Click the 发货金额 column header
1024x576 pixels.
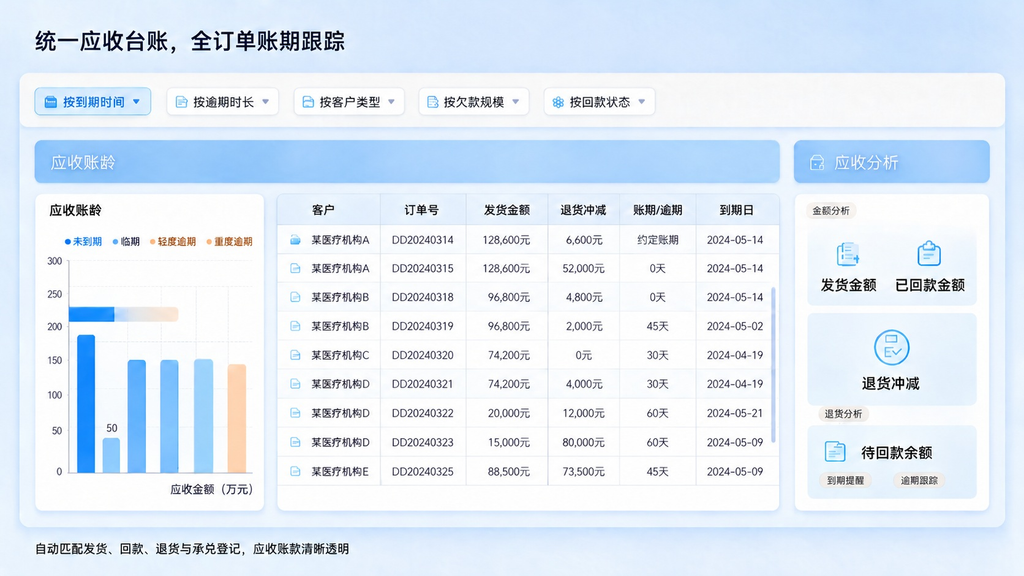[x=507, y=210]
